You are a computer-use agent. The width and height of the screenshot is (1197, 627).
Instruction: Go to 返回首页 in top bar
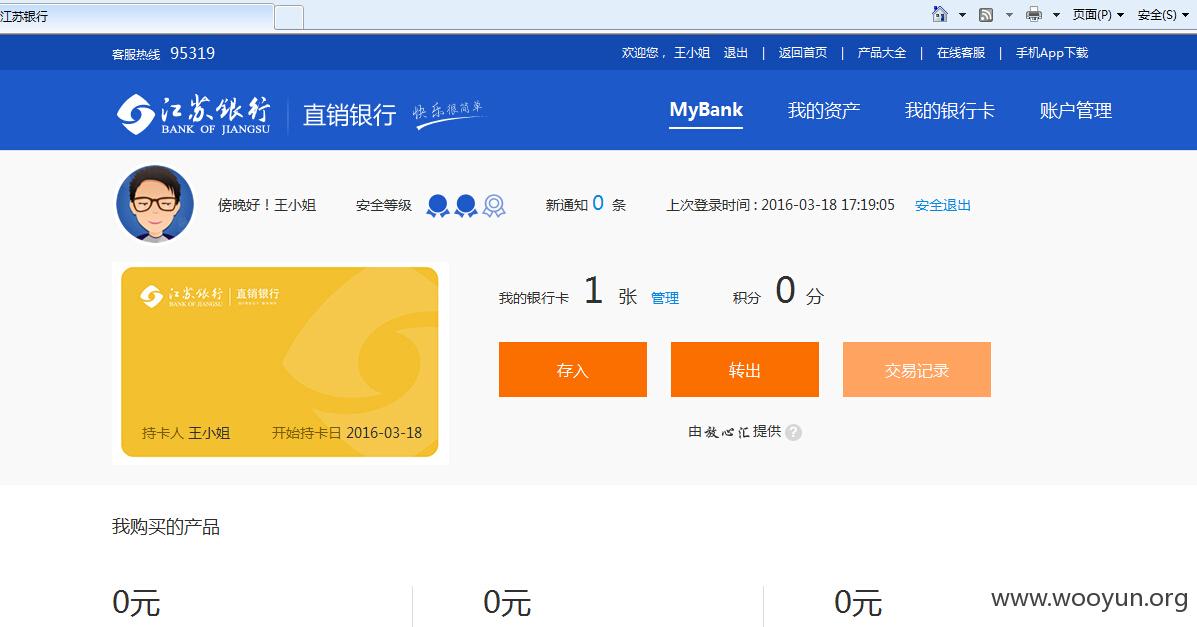[802, 53]
